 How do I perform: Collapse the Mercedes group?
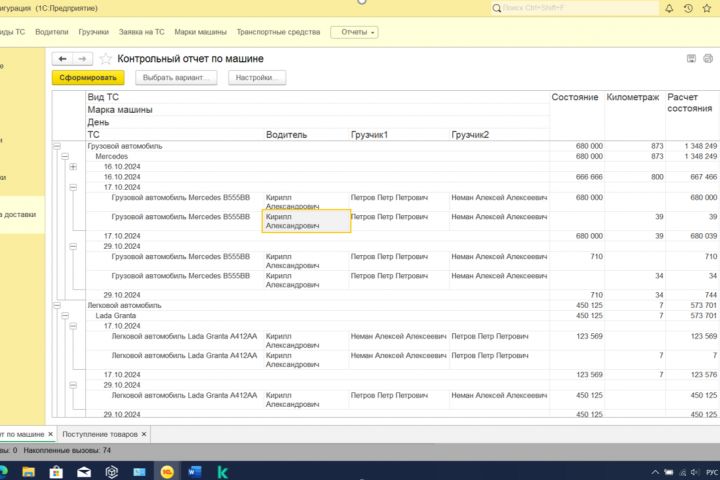65,157
